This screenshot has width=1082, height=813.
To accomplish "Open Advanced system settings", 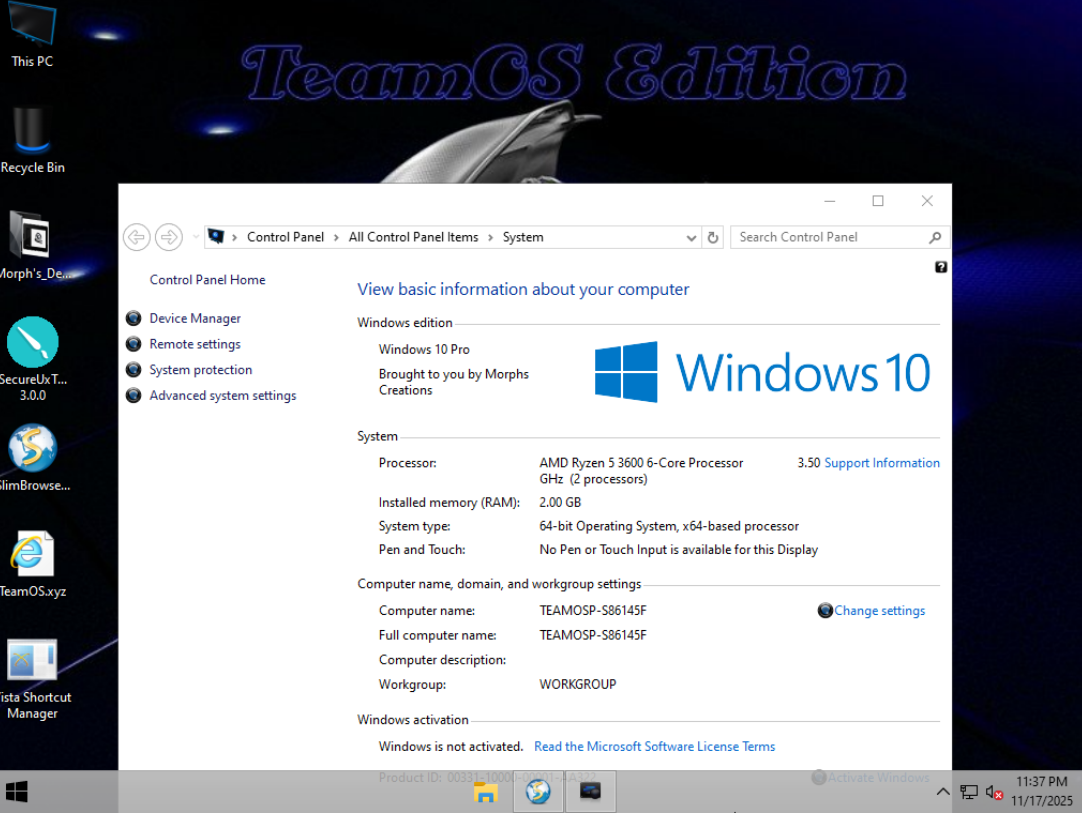I will (223, 396).
